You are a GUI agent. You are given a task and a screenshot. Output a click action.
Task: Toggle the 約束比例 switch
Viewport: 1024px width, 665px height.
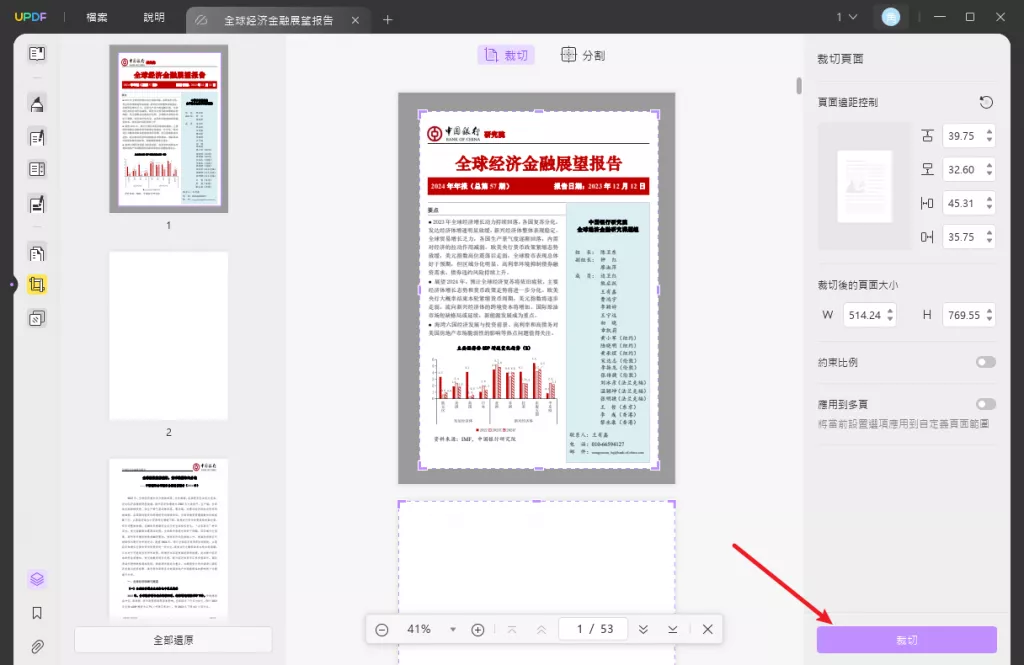[x=985, y=362]
